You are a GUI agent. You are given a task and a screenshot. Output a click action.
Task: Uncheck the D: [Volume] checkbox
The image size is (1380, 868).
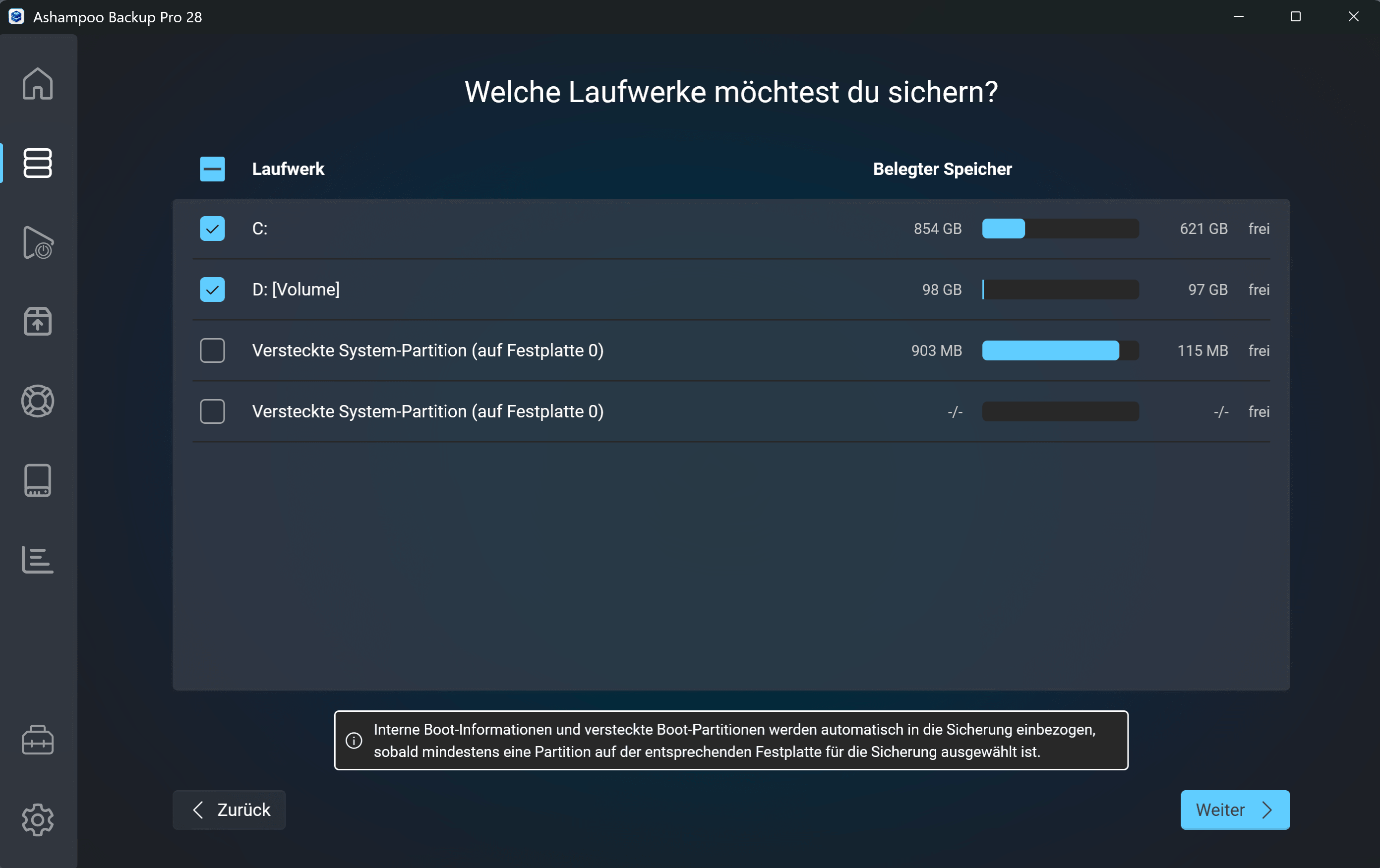(x=212, y=289)
